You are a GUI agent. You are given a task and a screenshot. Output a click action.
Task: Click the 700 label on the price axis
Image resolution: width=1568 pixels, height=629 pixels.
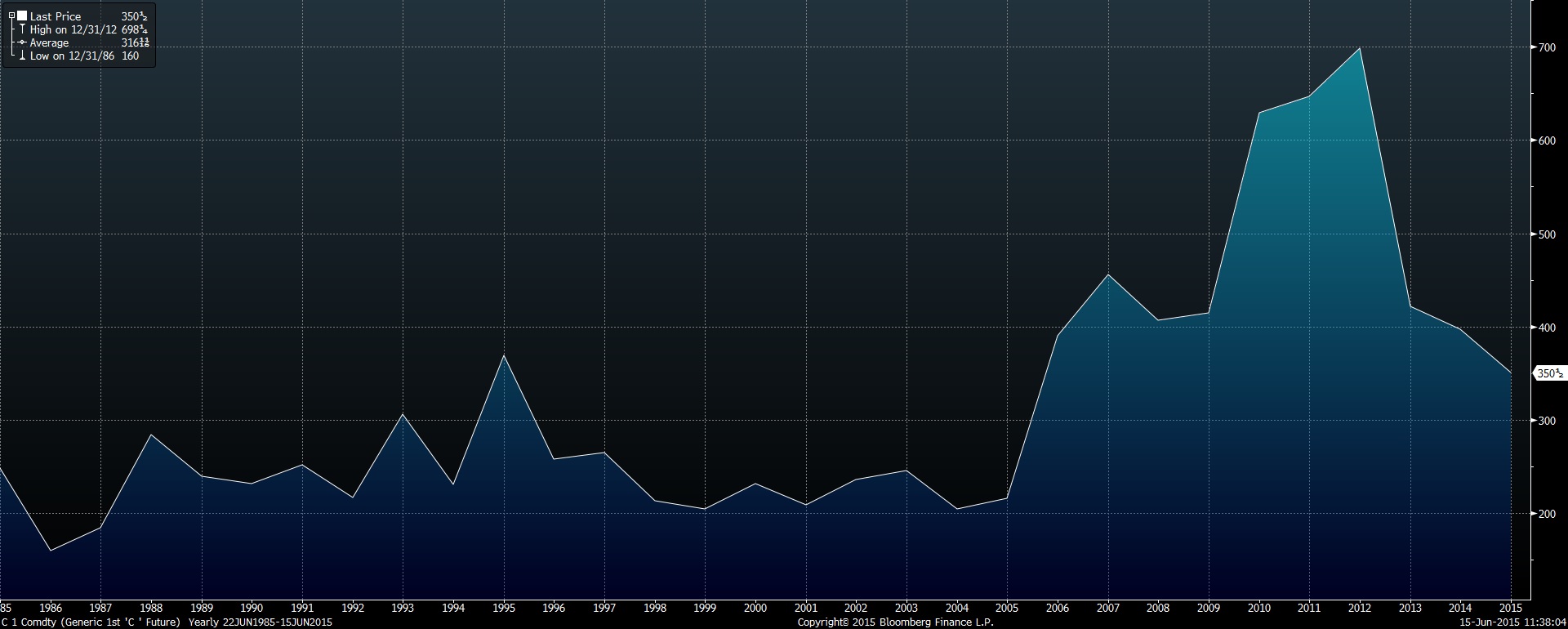click(1547, 48)
